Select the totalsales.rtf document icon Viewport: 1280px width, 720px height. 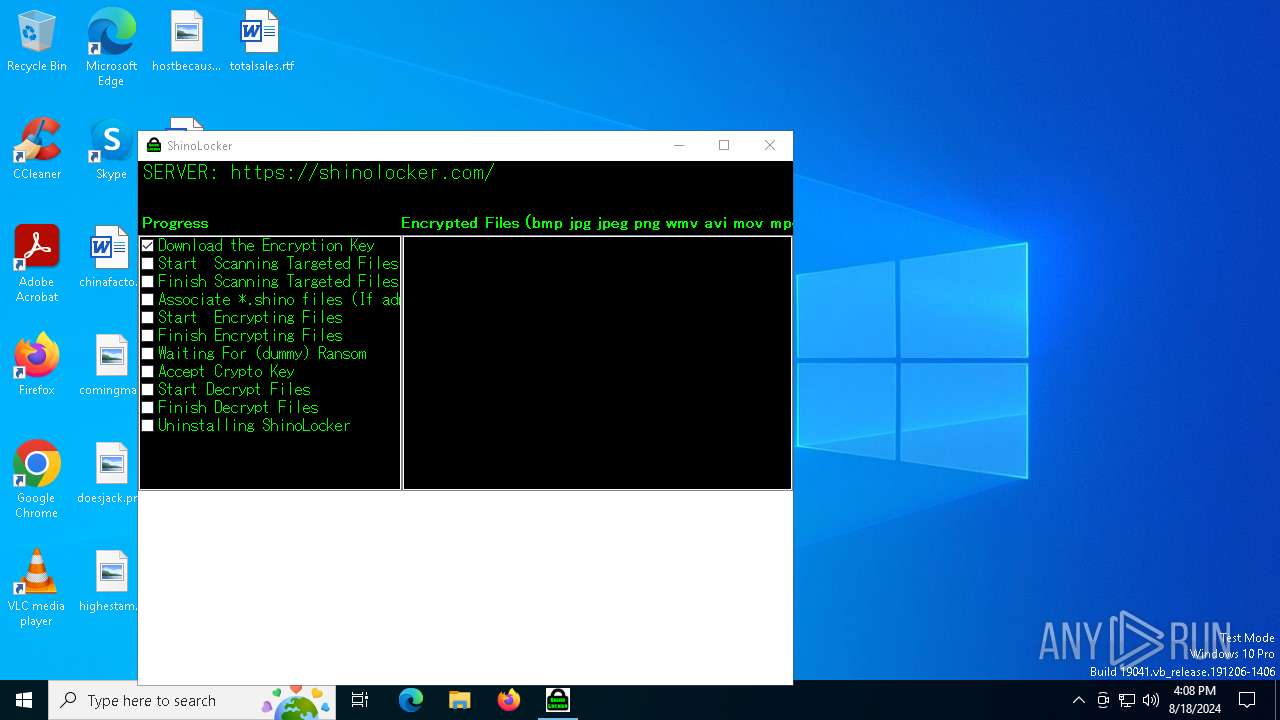pos(261,42)
